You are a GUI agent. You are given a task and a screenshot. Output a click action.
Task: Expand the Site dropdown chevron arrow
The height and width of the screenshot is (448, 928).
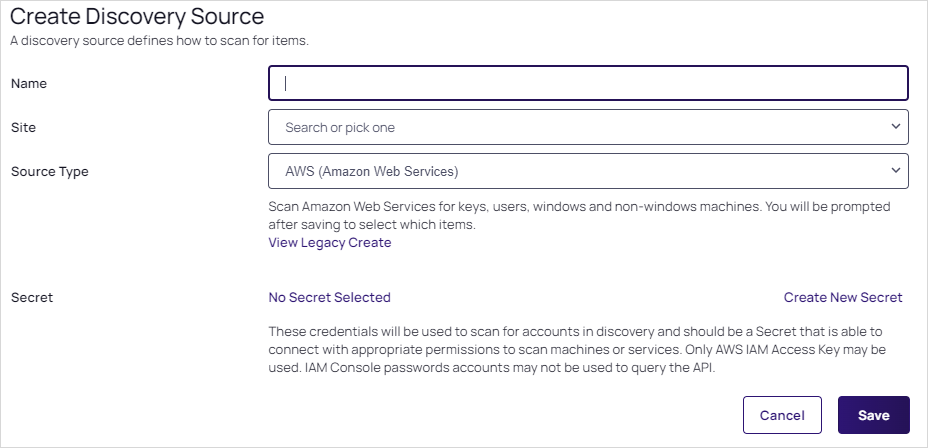click(895, 127)
